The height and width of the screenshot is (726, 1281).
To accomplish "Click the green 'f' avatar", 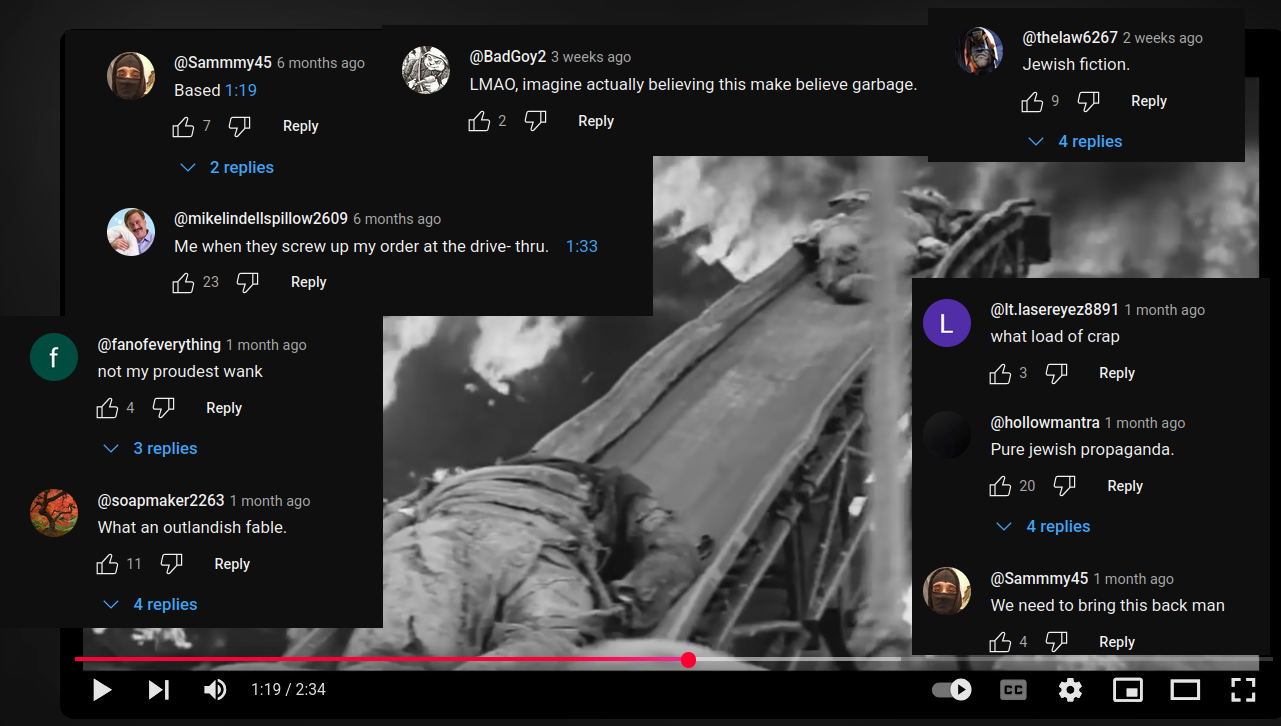I will pos(54,357).
